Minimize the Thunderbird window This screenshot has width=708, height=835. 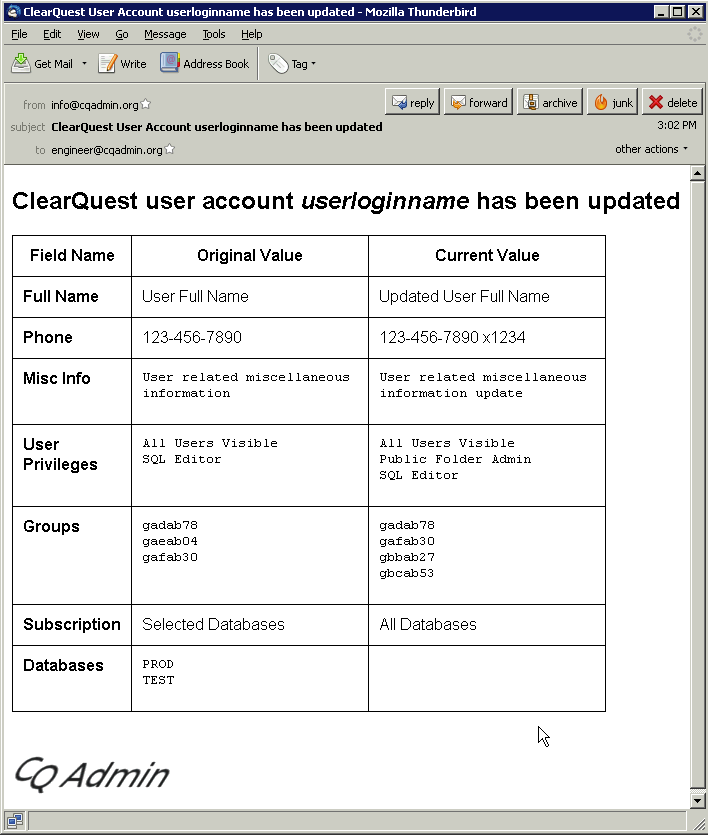click(661, 12)
